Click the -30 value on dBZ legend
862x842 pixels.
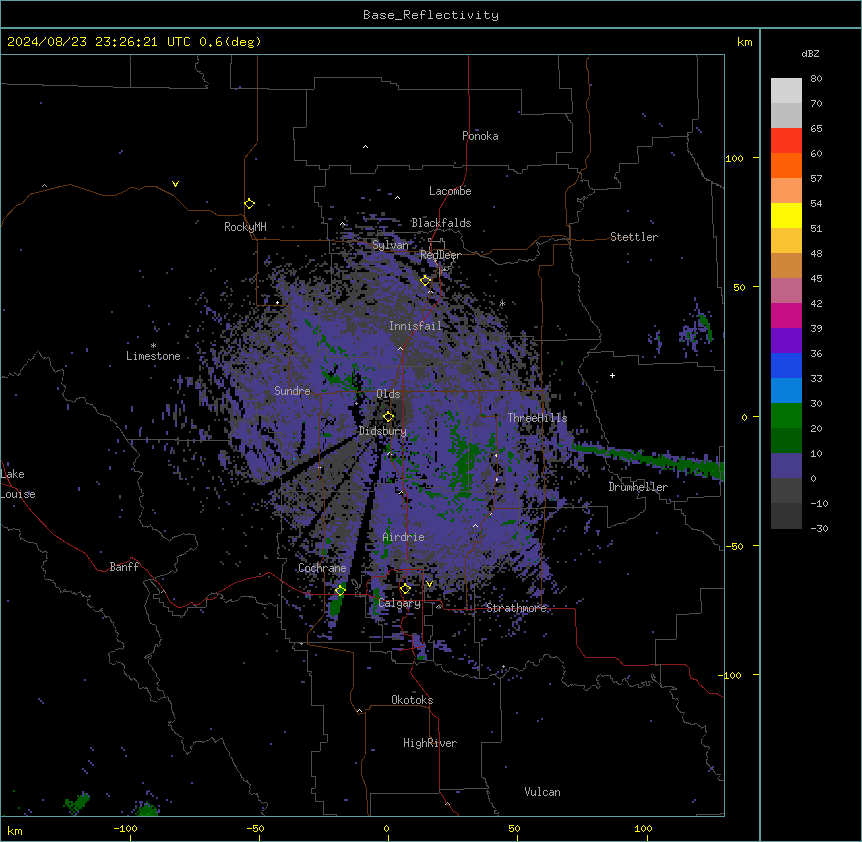pyautogui.click(x=819, y=529)
